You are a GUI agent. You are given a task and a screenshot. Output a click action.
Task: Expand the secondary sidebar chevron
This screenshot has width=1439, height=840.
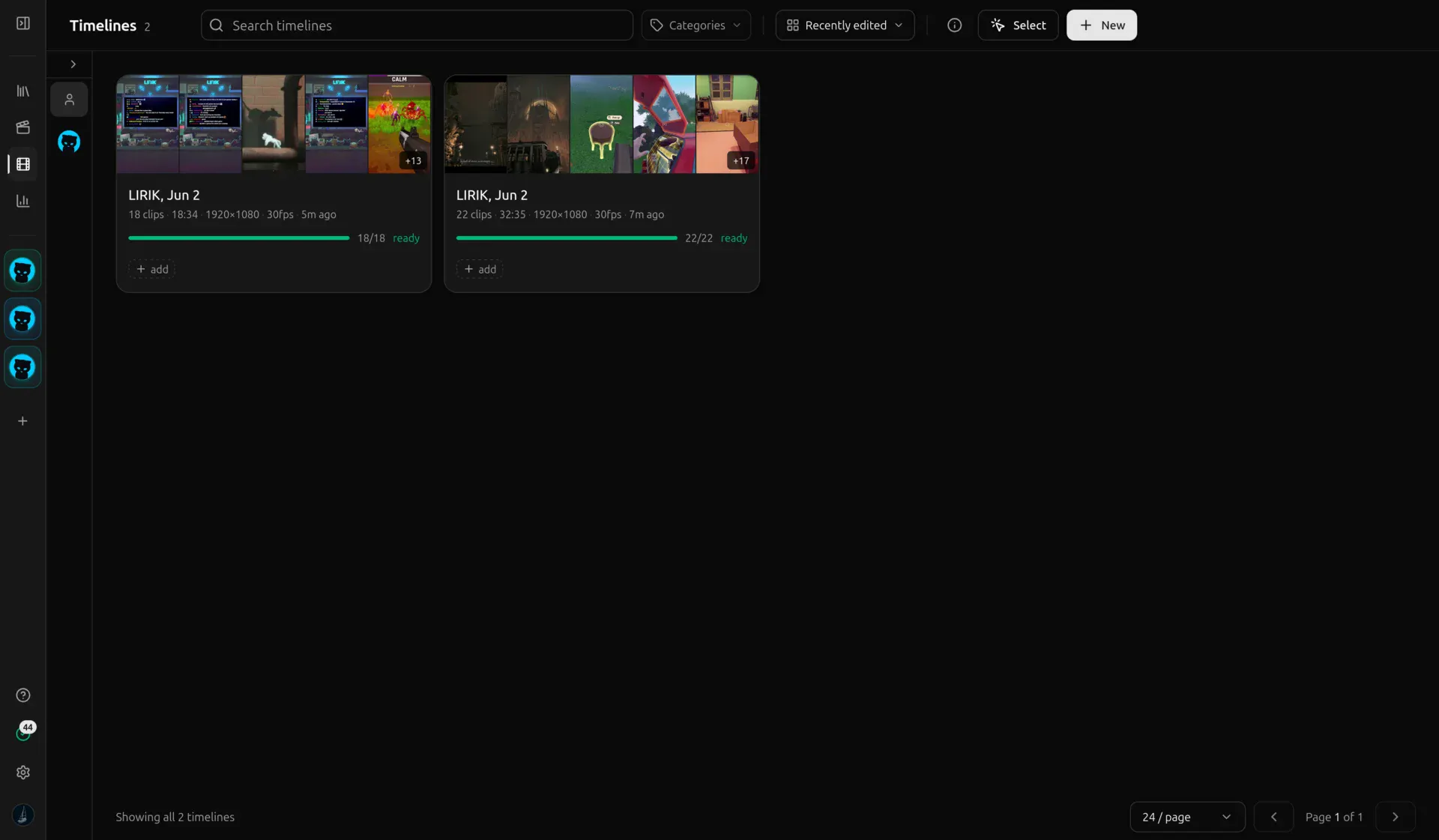73,64
